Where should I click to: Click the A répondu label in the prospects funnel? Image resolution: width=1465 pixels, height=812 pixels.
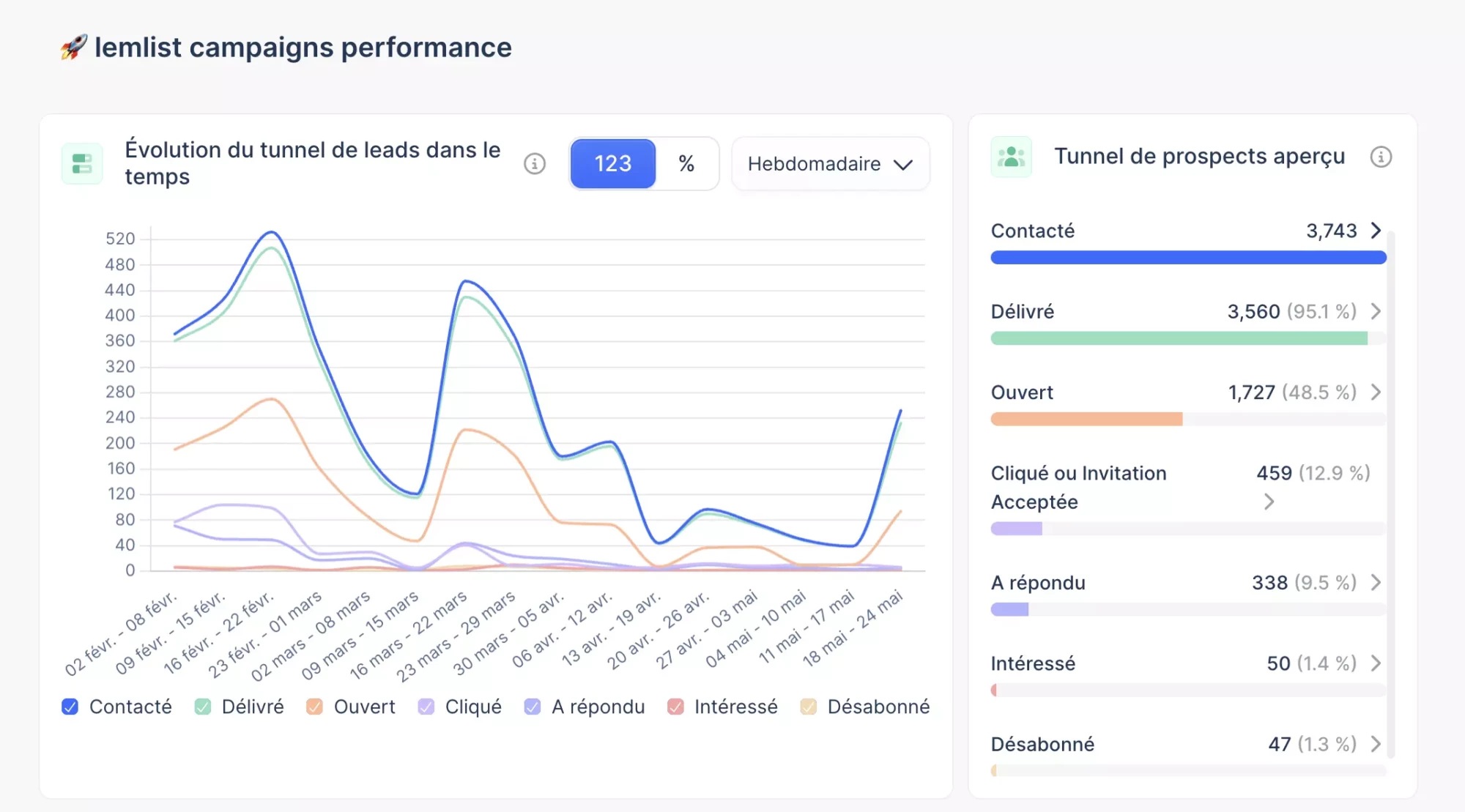click(1038, 583)
